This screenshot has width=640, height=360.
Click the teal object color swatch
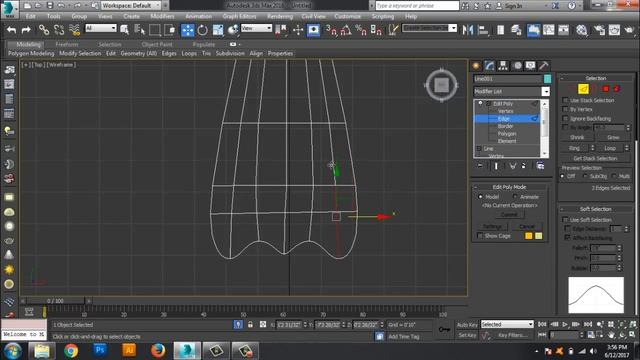[x=547, y=78]
